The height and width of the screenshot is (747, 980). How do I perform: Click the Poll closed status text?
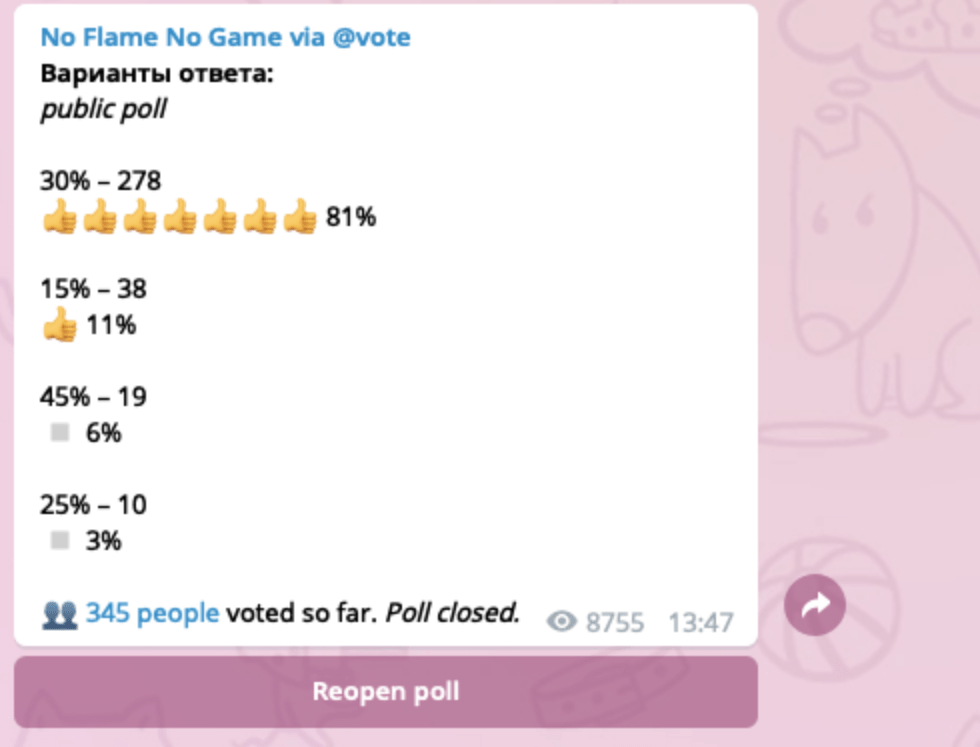(453, 613)
